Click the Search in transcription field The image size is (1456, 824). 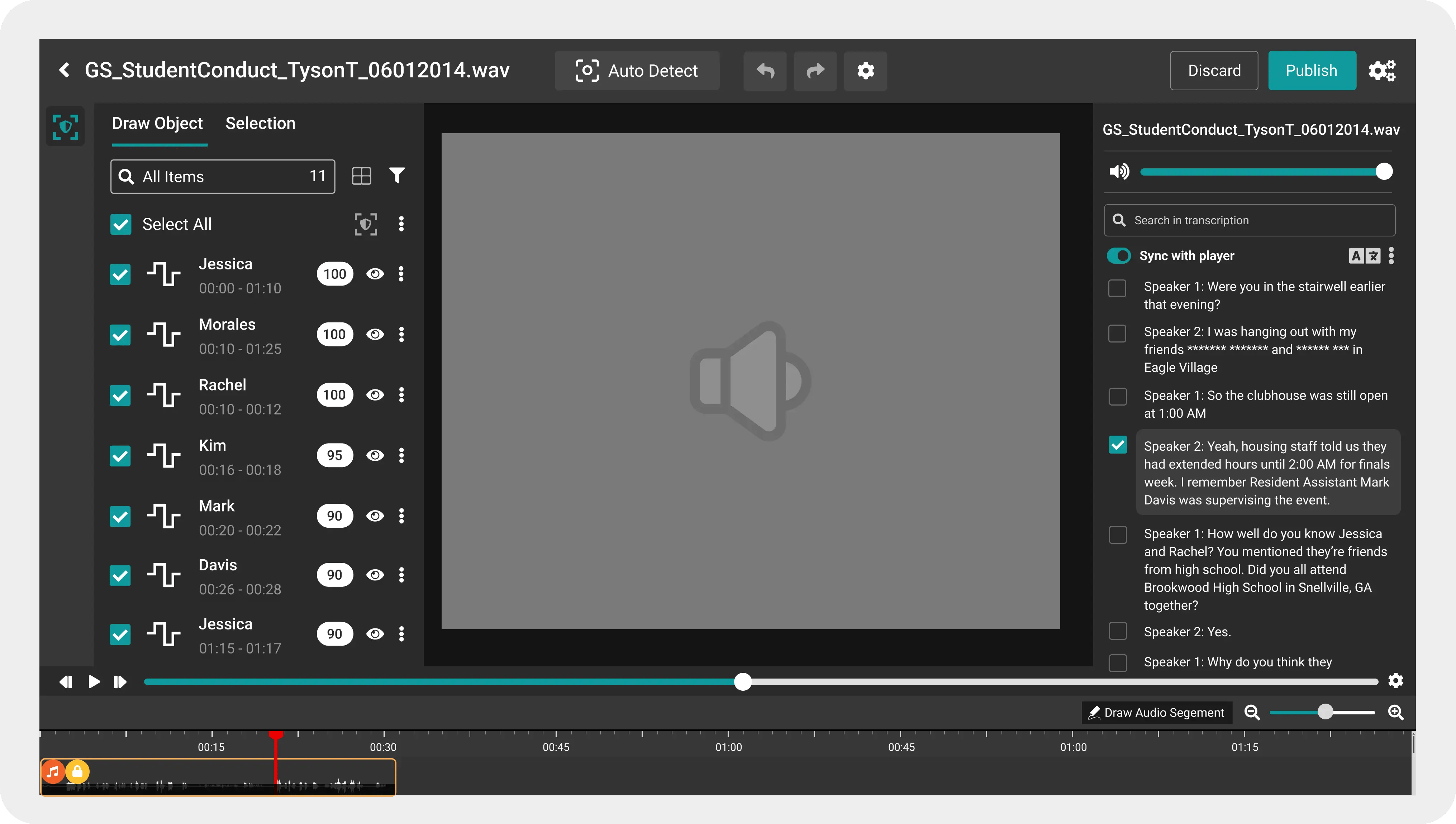pos(1250,220)
